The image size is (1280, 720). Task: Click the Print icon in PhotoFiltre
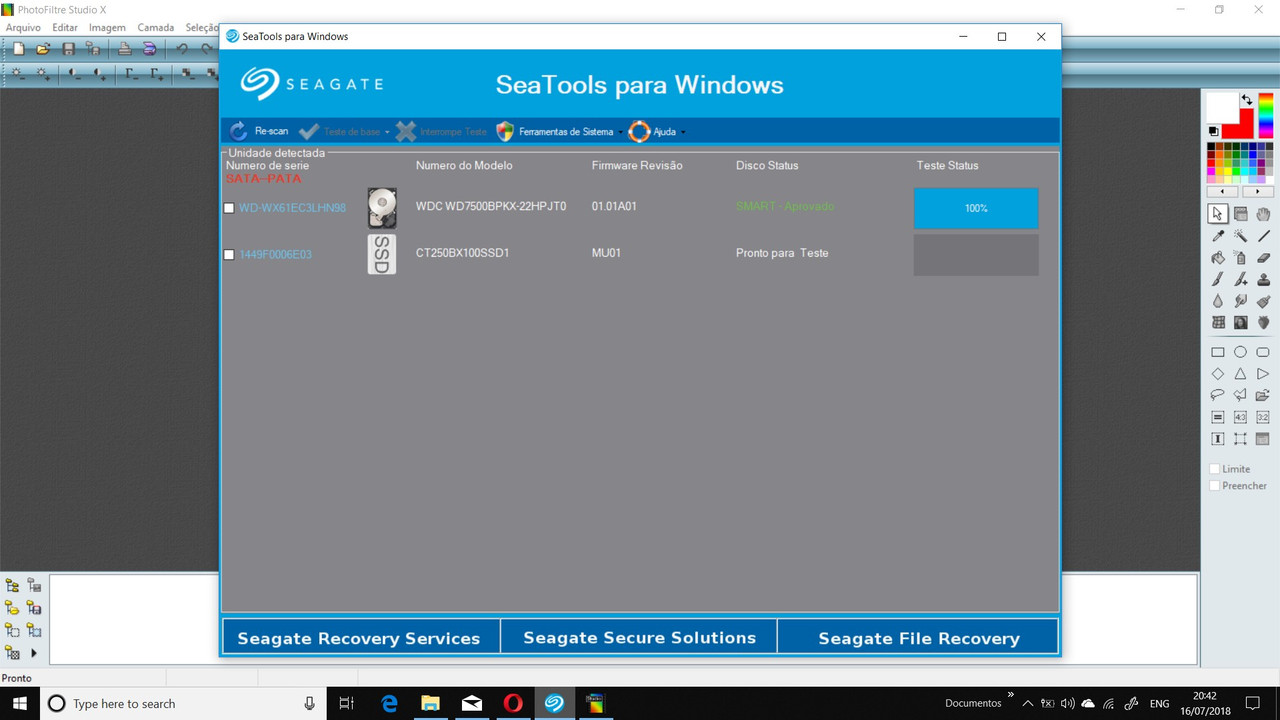tap(125, 48)
